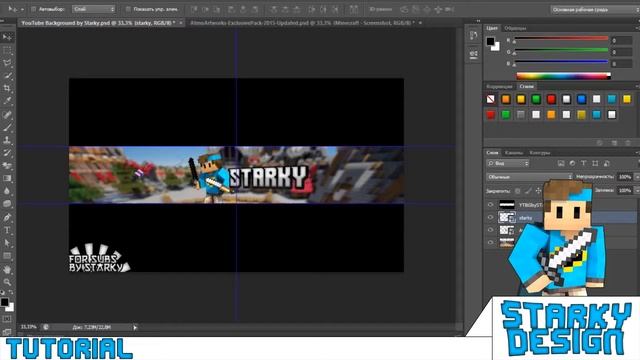Switch to the second document tab

pos(302,23)
